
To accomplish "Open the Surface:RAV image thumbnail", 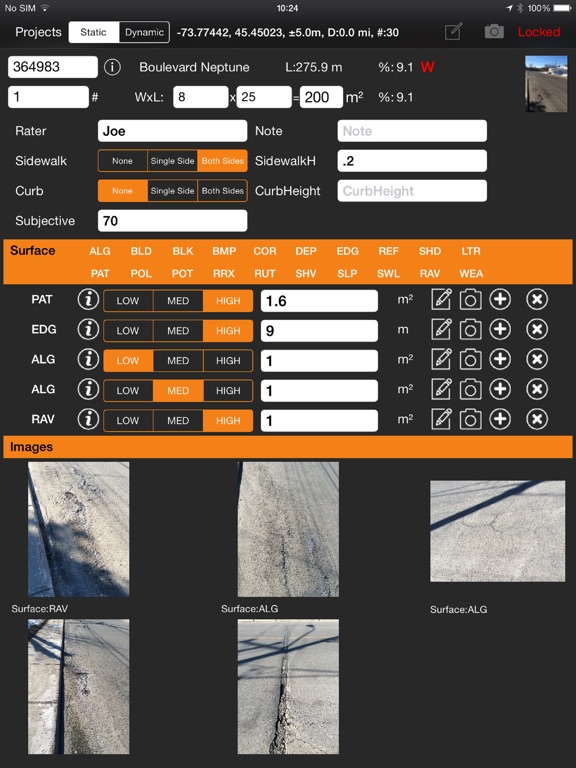I will click(x=78, y=529).
